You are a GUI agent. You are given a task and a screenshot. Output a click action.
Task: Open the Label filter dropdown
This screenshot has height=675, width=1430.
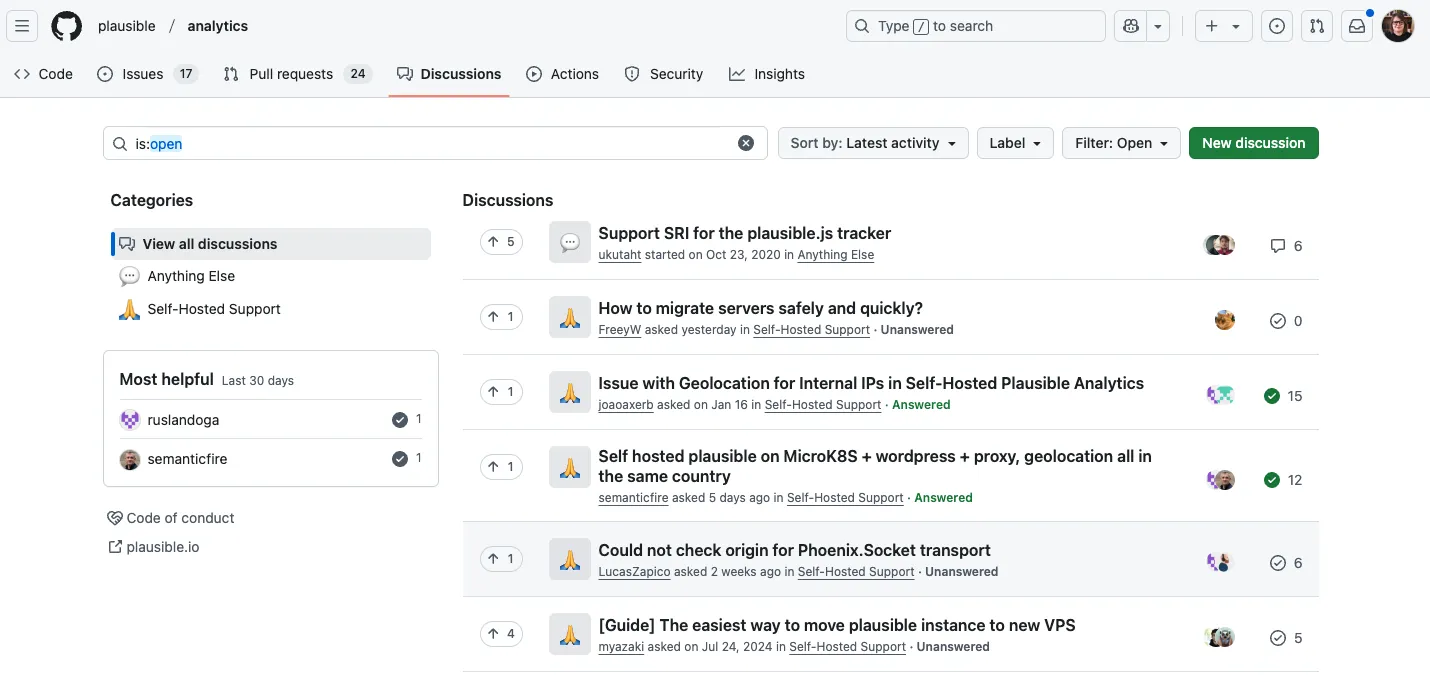(1015, 143)
